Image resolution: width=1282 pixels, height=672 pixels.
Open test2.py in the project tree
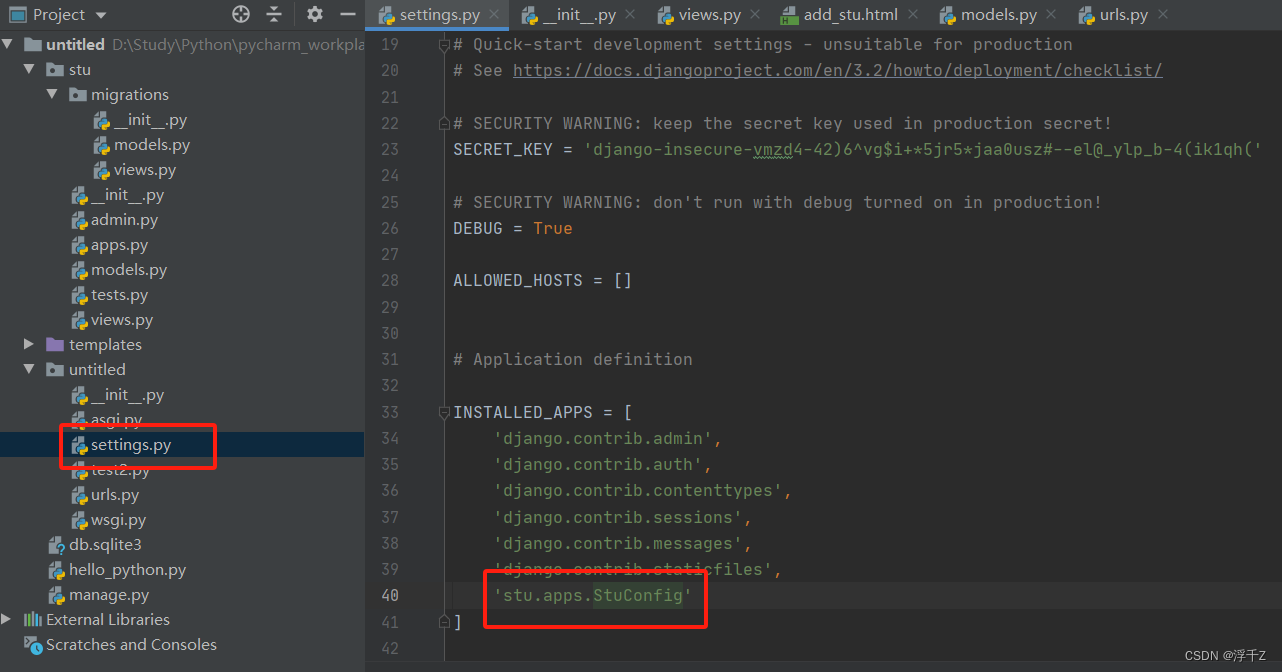coord(120,469)
